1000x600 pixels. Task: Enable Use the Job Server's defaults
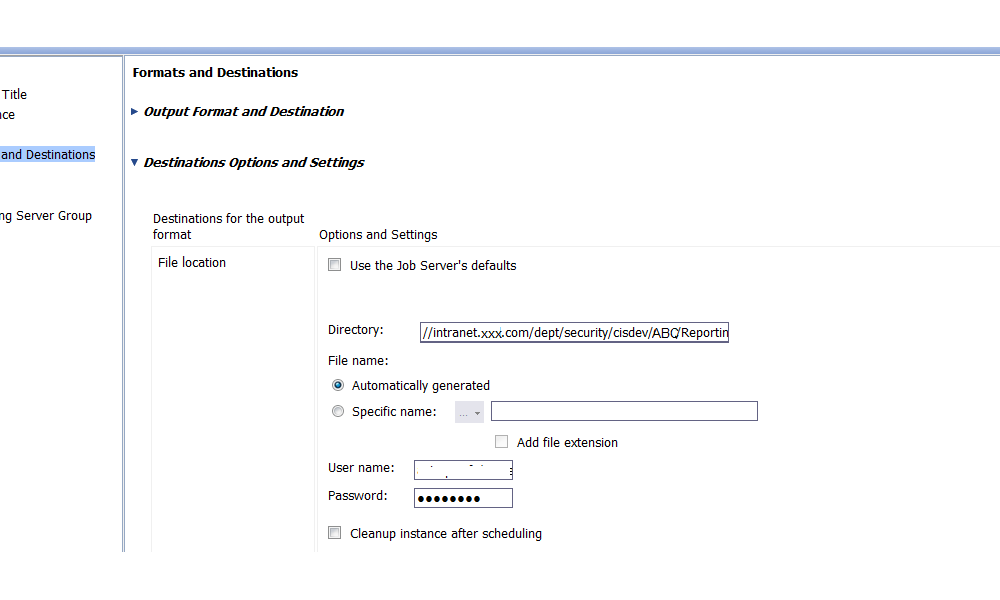point(334,265)
